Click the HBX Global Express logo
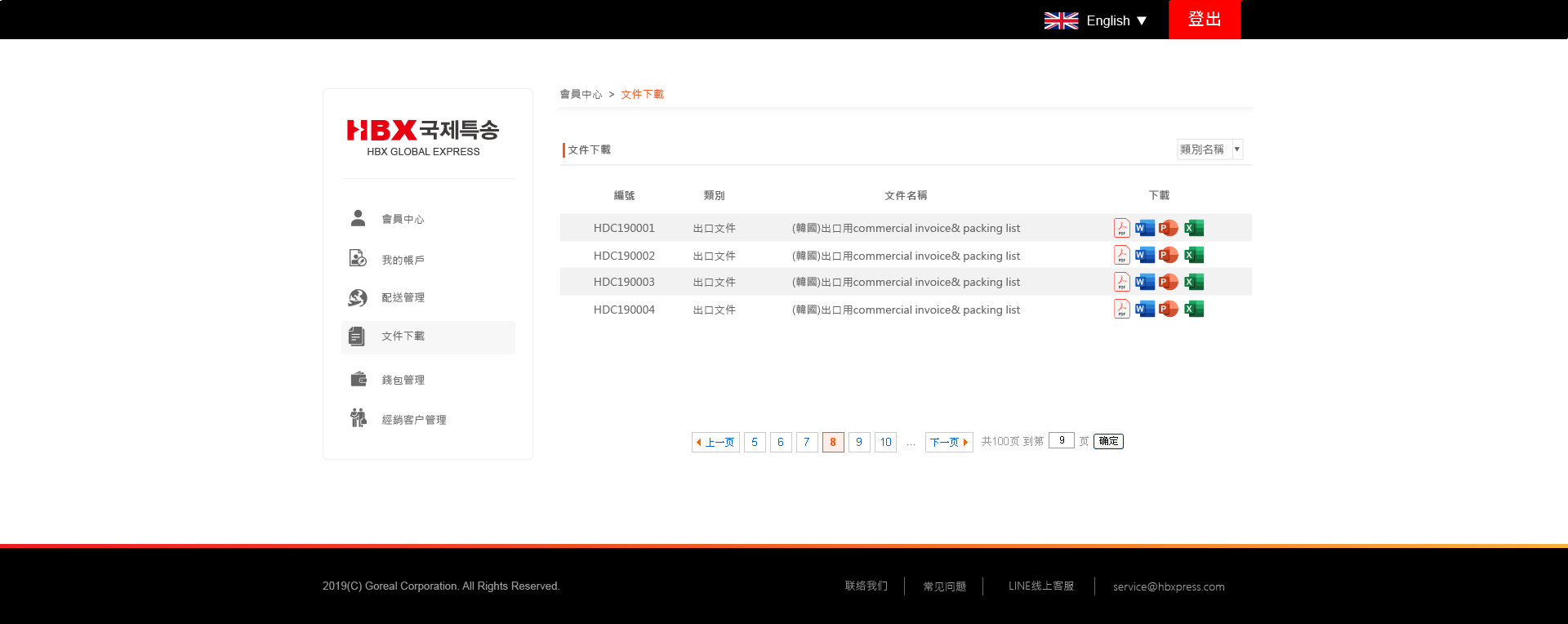This screenshot has height=624, width=1568. point(423,136)
